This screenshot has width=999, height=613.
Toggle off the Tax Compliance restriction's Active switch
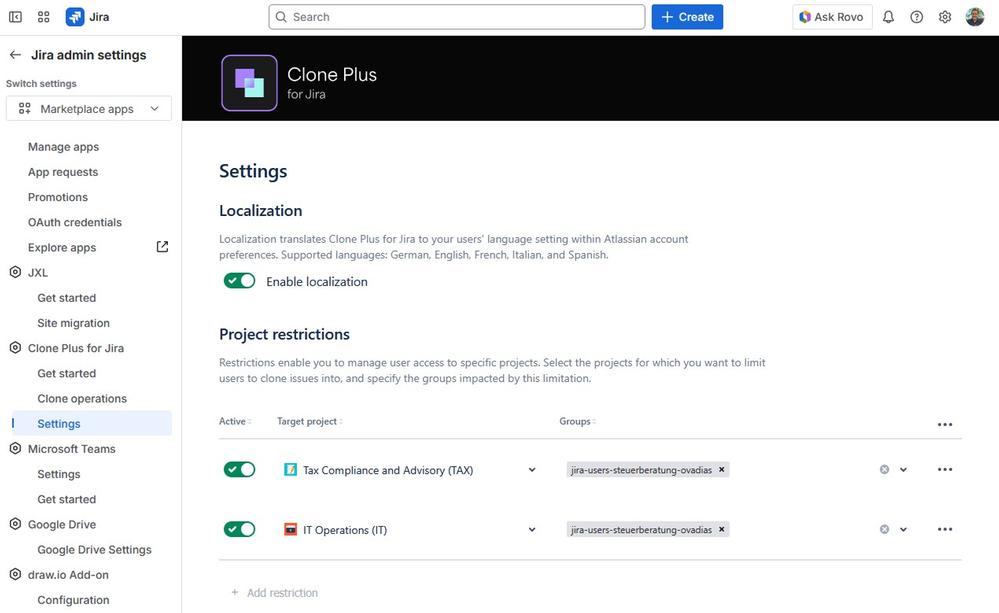coord(239,468)
